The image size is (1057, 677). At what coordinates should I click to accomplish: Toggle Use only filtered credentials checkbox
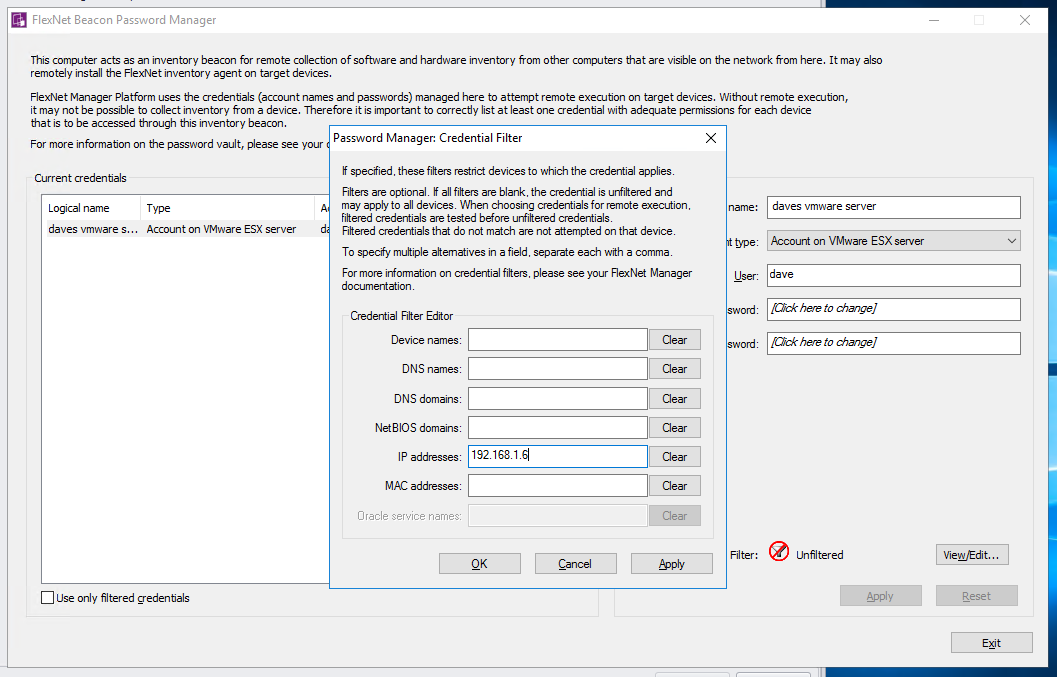tap(47, 597)
